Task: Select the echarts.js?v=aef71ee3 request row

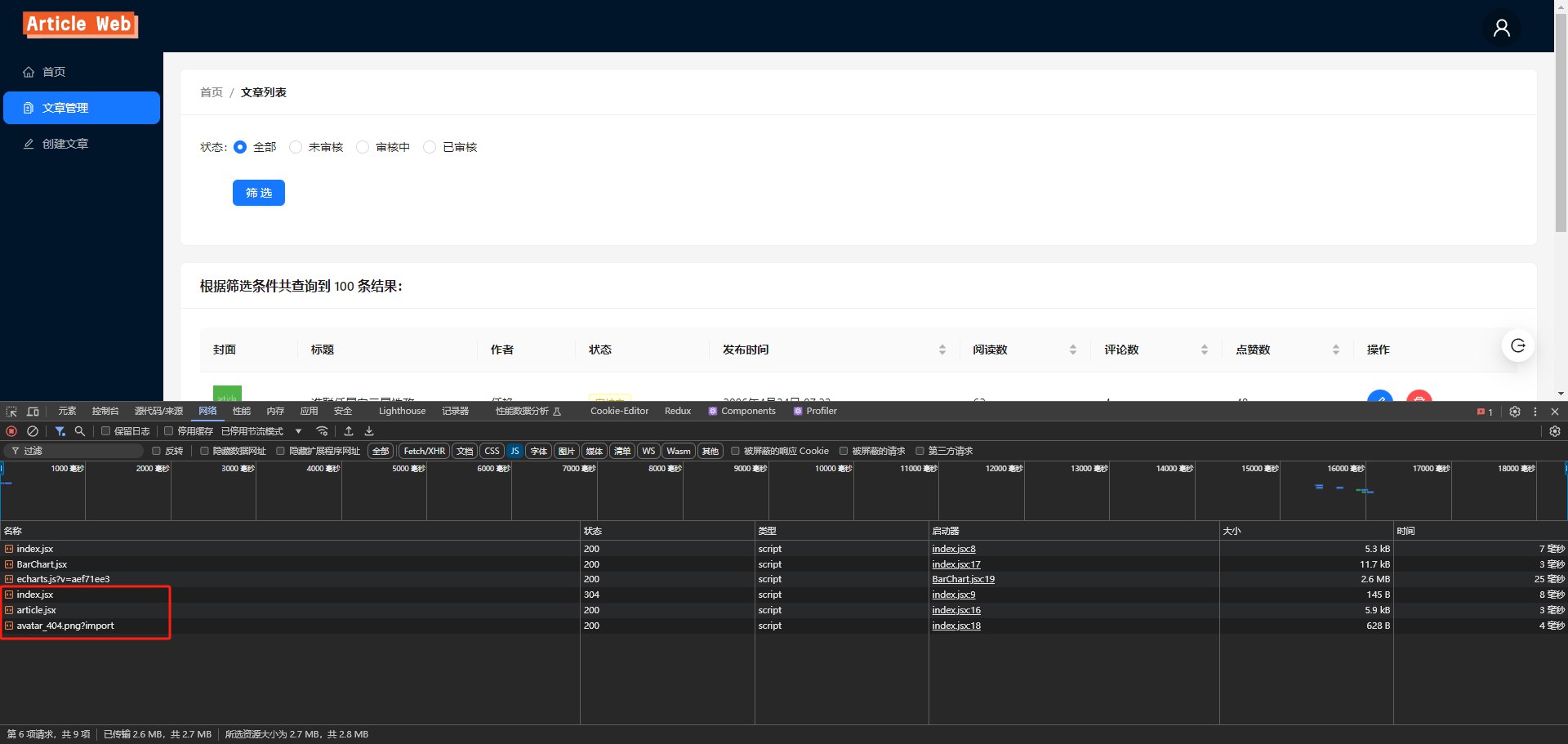Action: coord(784,579)
